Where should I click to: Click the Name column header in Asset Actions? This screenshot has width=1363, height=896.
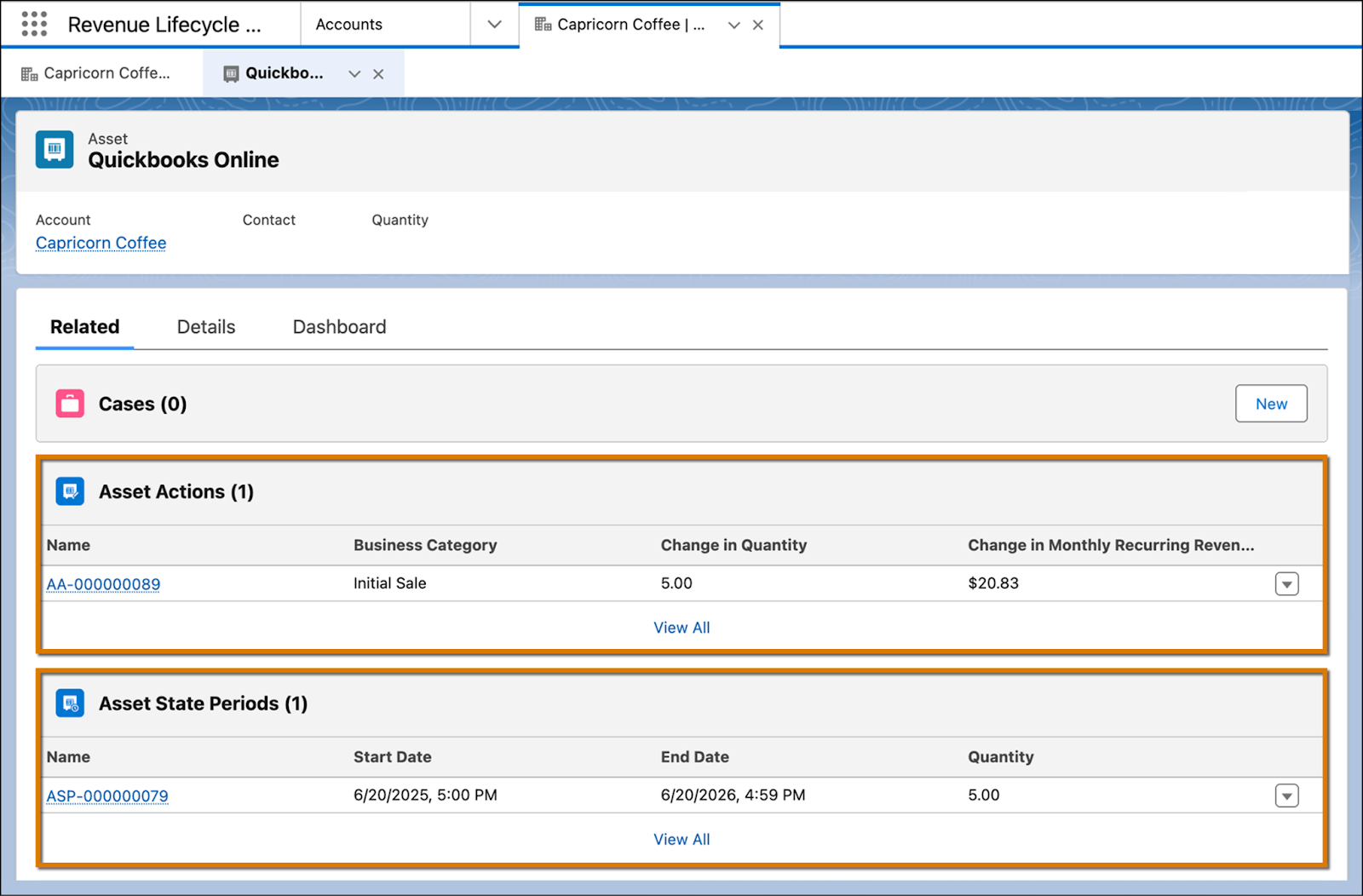pos(68,545)
